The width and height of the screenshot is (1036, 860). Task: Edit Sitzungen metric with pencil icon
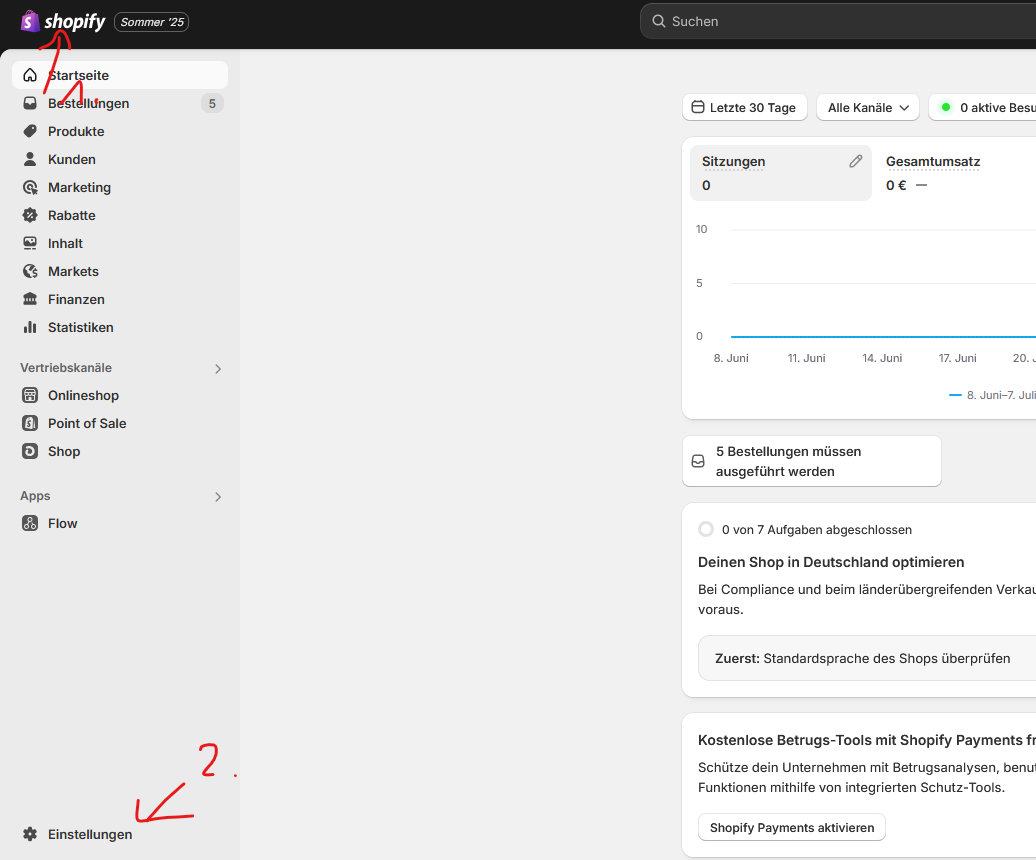pos(855,161)
